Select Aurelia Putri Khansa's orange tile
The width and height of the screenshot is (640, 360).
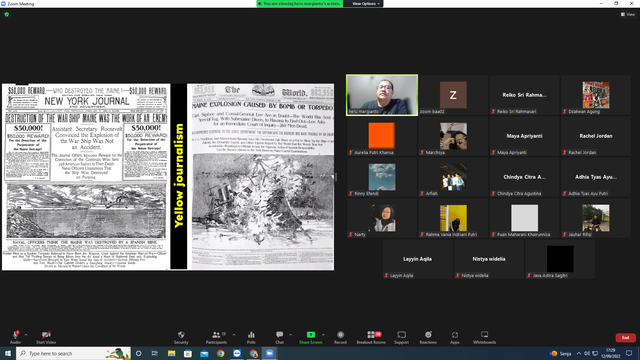[x=382, y=136]
